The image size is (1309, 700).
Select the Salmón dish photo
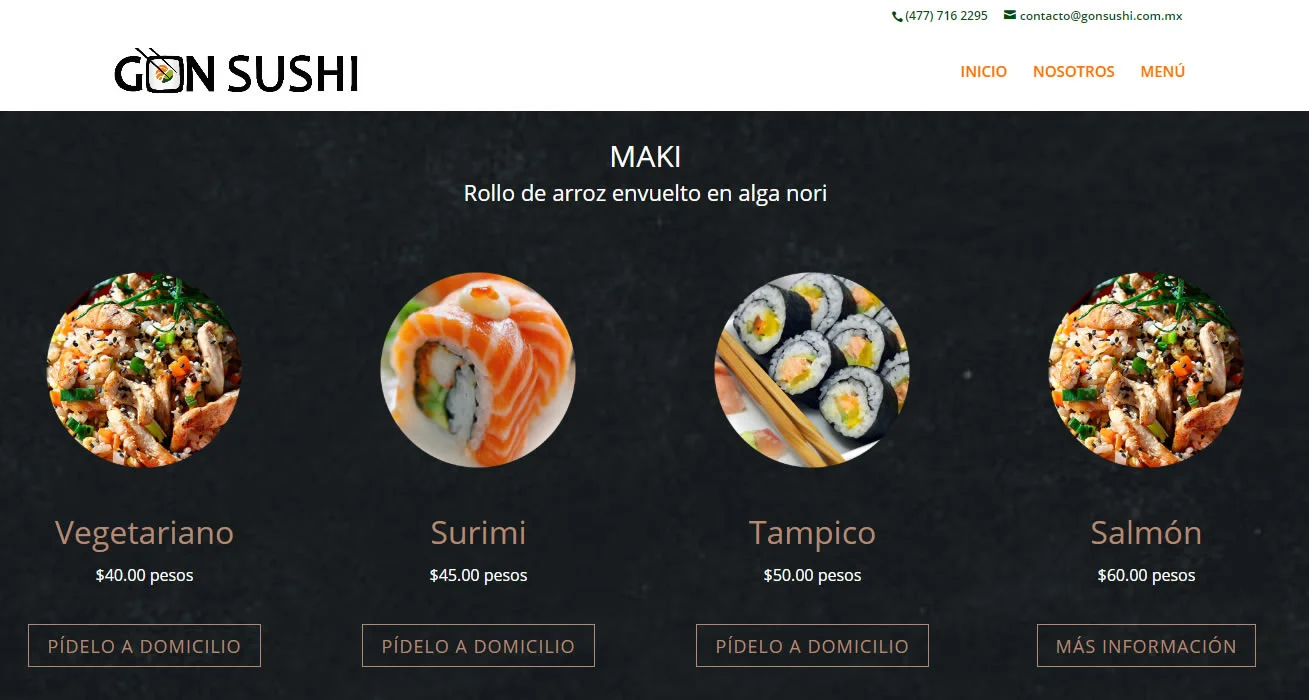(1146, 370)
